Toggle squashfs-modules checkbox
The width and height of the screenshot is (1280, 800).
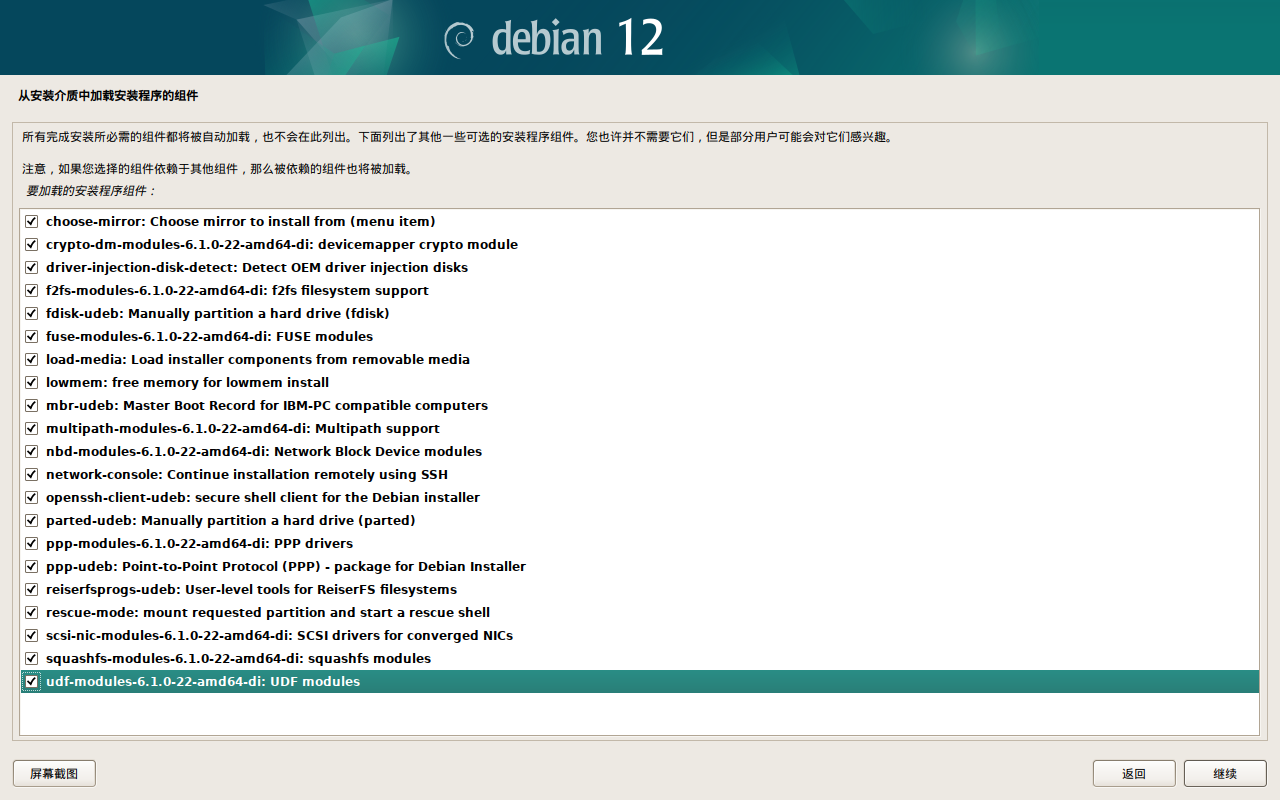pos(32,659)
